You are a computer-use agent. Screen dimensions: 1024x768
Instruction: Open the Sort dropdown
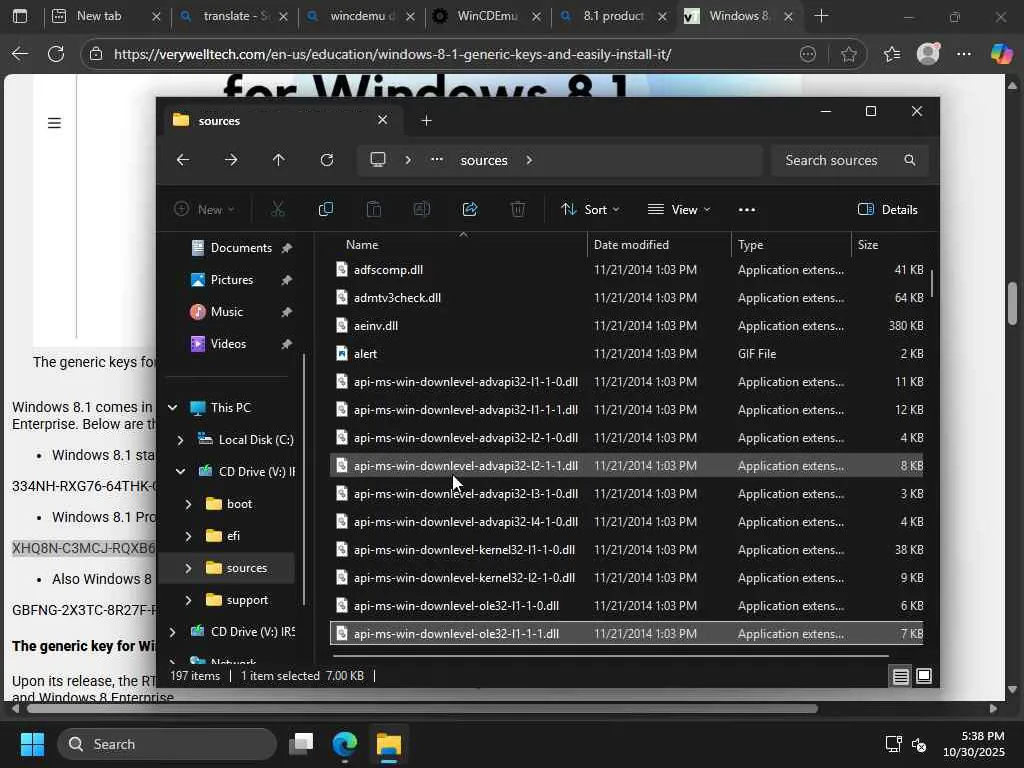(590, 209)
